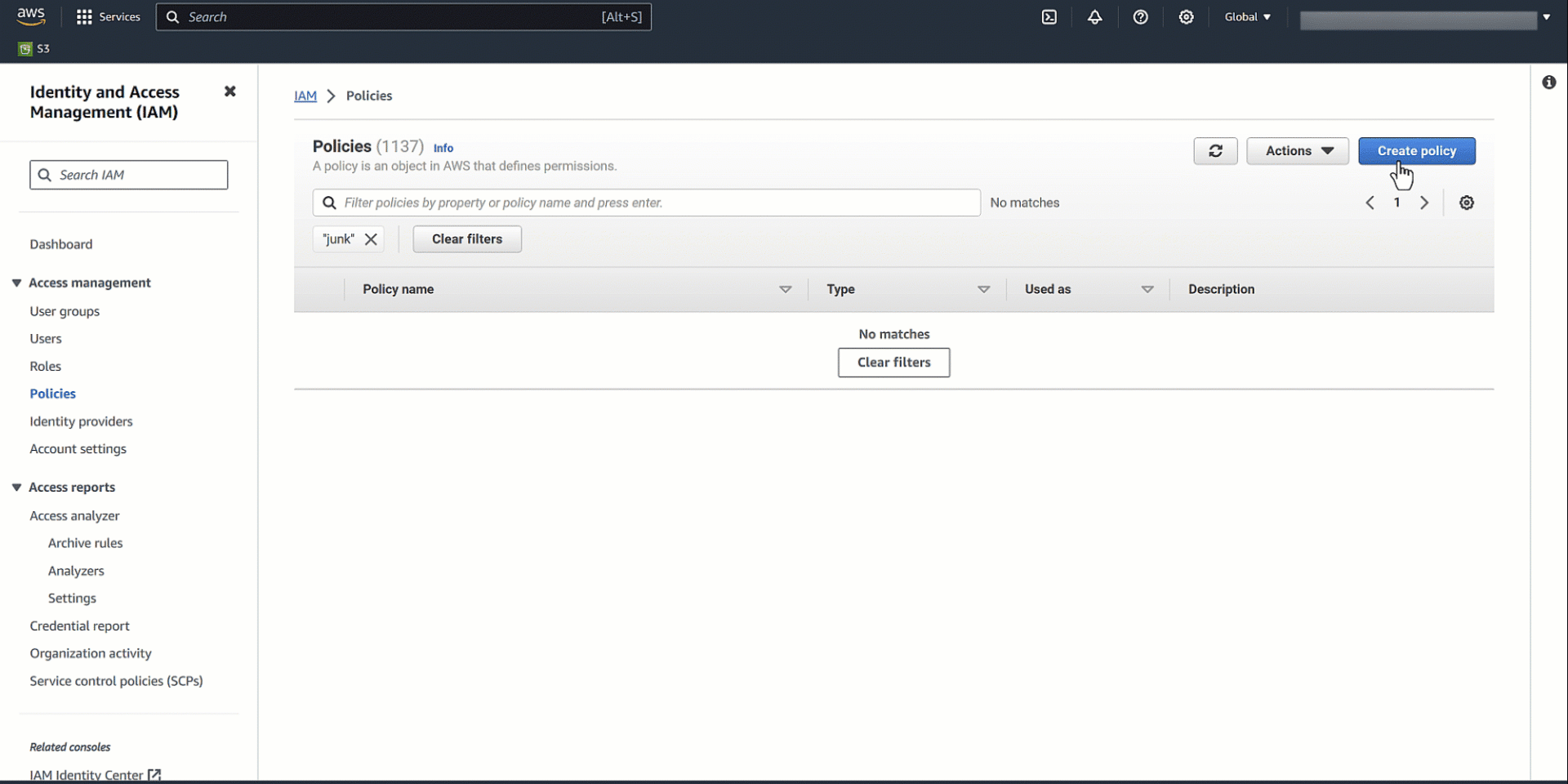Screen dimensions: 1568x784
Task: Collapse the Access reports section
Action: point(16,487)
